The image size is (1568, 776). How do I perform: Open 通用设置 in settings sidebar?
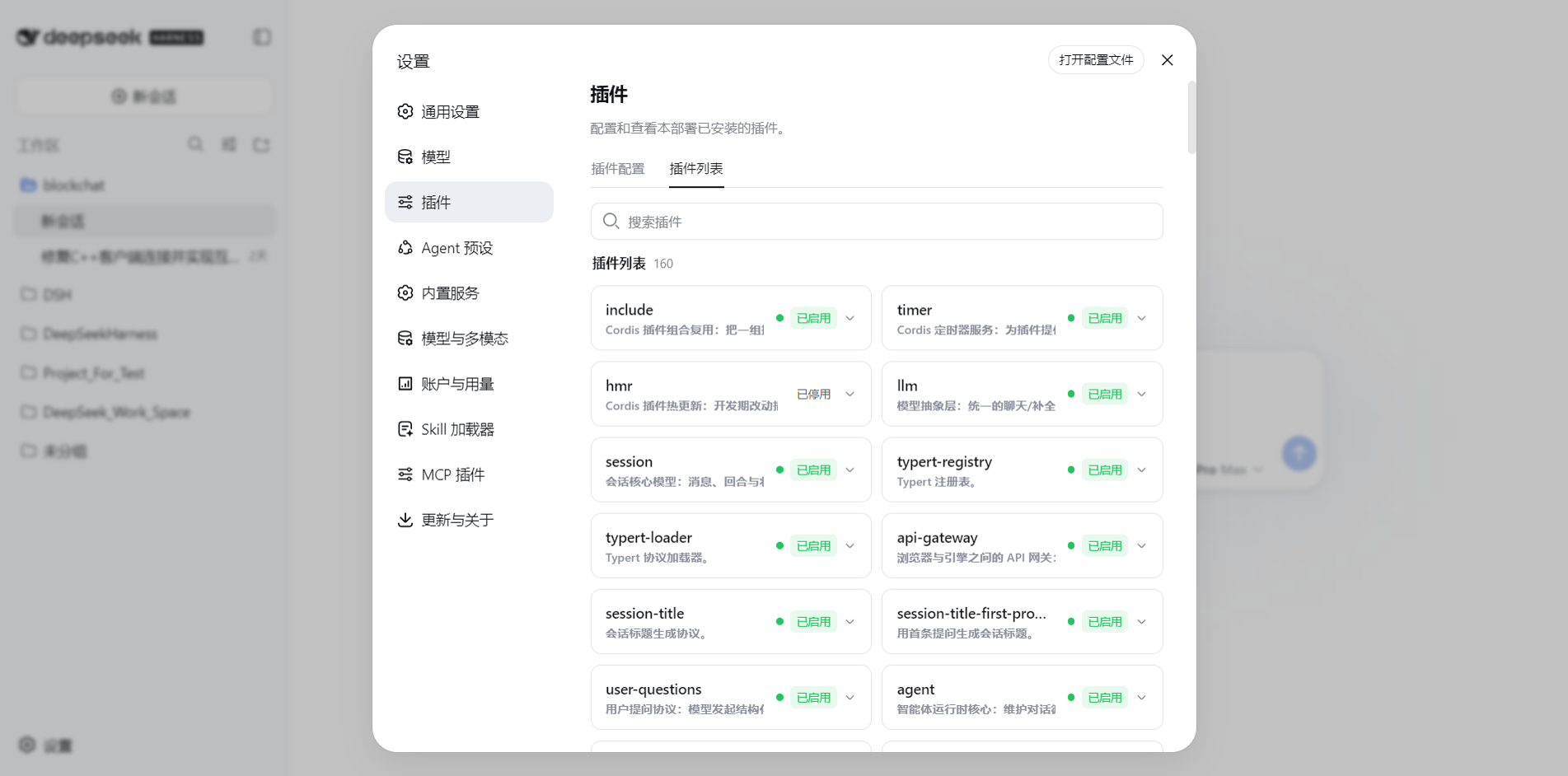469,111
